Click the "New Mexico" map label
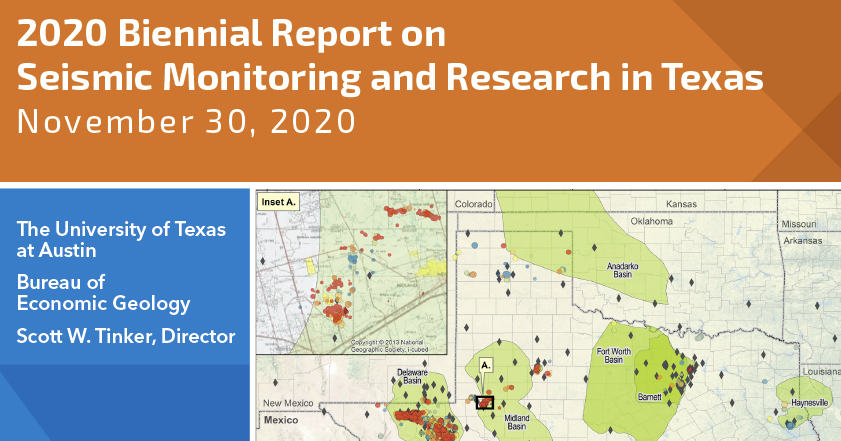 (288, 403)
